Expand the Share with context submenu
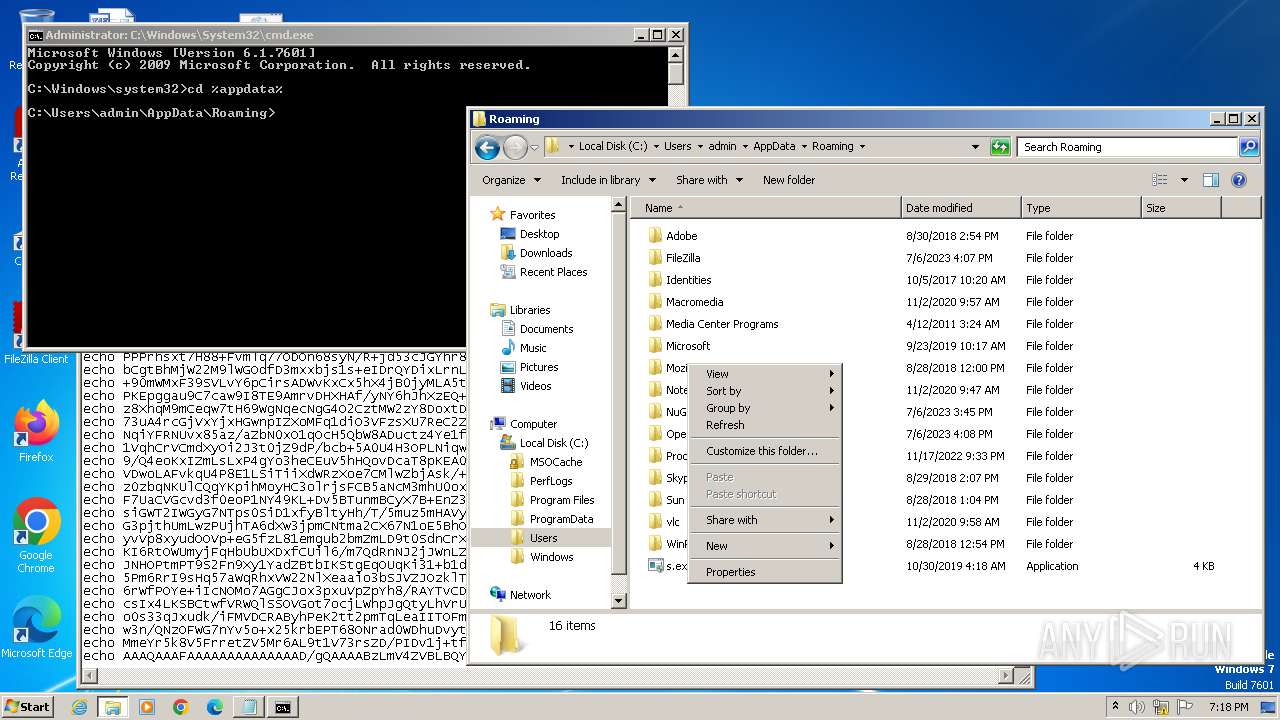 [x=765, y=520]
